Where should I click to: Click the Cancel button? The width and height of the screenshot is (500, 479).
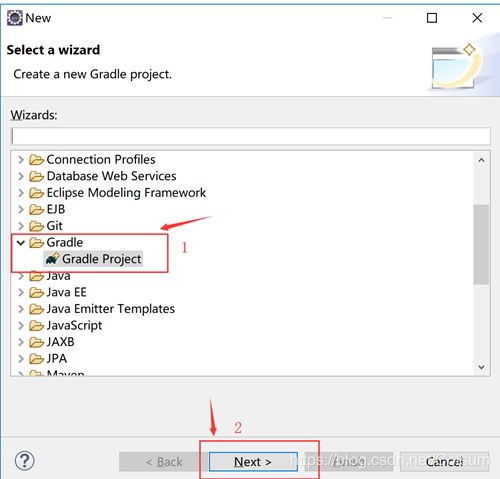(444, 462)
